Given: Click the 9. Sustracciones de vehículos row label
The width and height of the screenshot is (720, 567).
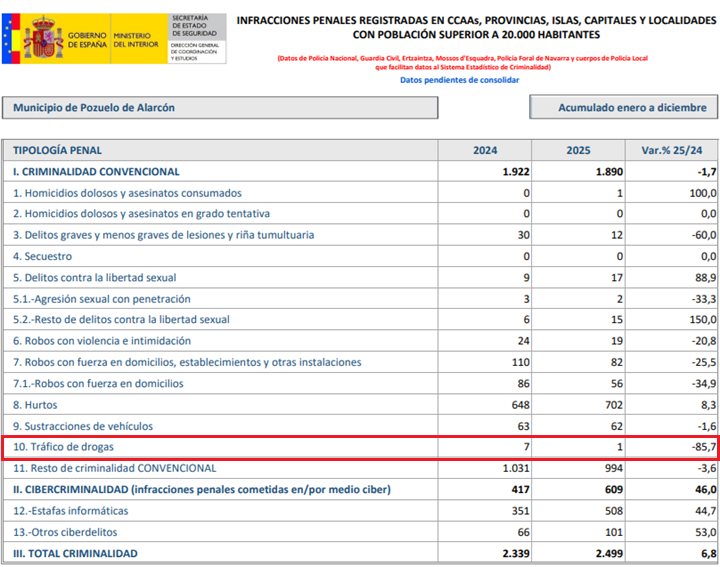Looking at the screenshot, I should 83,426.
